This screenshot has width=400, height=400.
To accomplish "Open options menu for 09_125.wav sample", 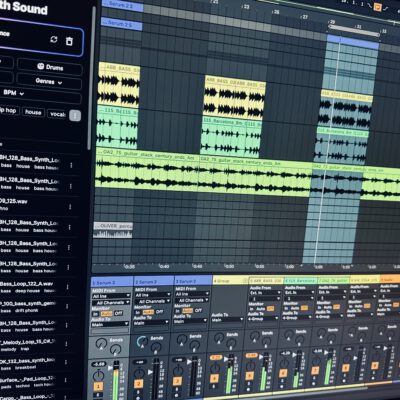I will [x=70, y=207].
